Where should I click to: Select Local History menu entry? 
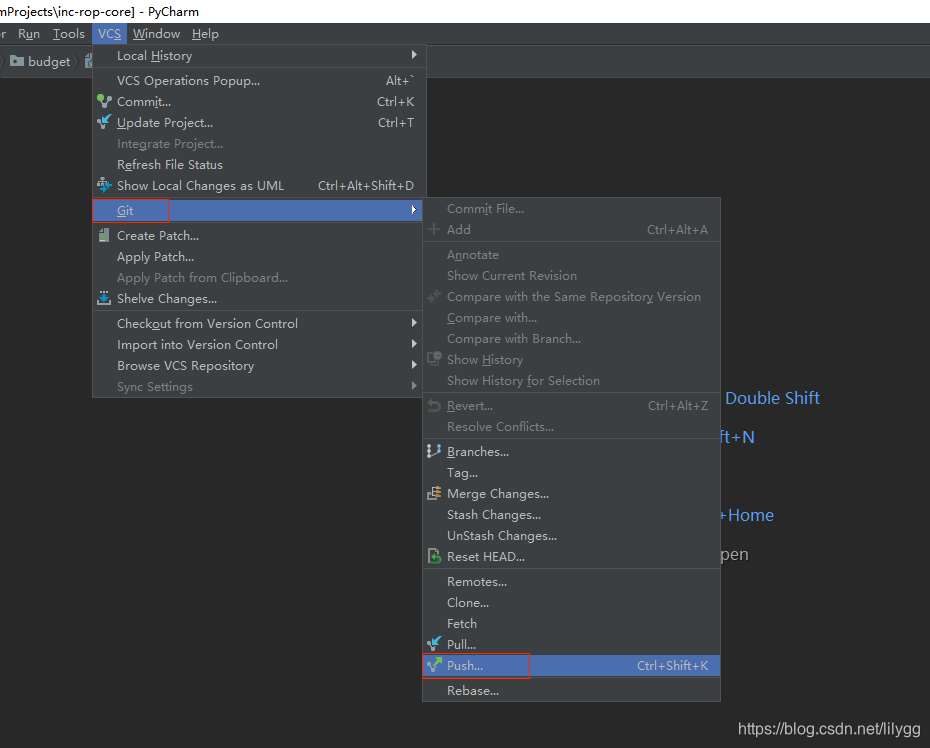pos(259,56)
